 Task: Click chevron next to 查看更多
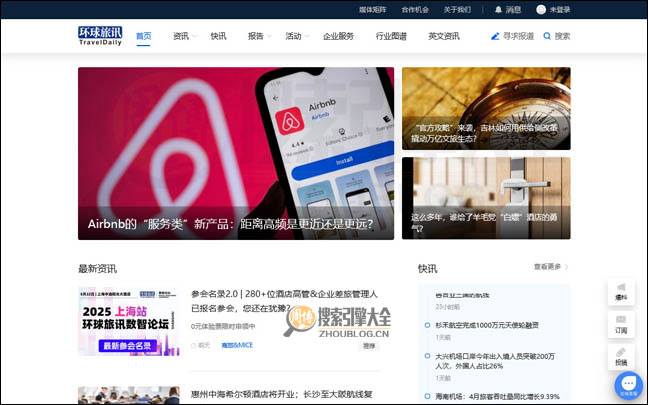(x=567, y=267)
